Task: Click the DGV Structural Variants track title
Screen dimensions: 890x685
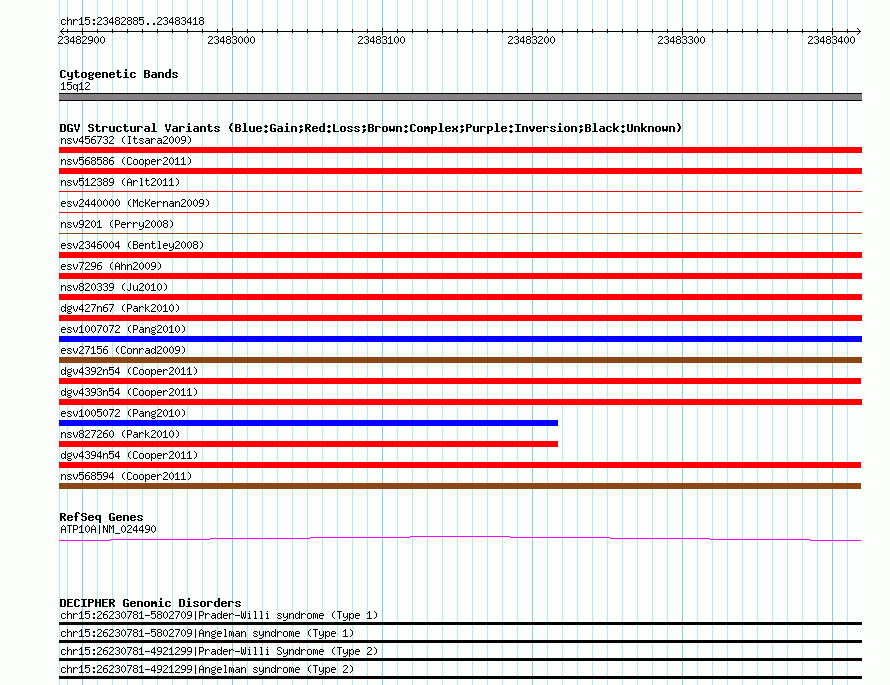Action: point(370,128)
